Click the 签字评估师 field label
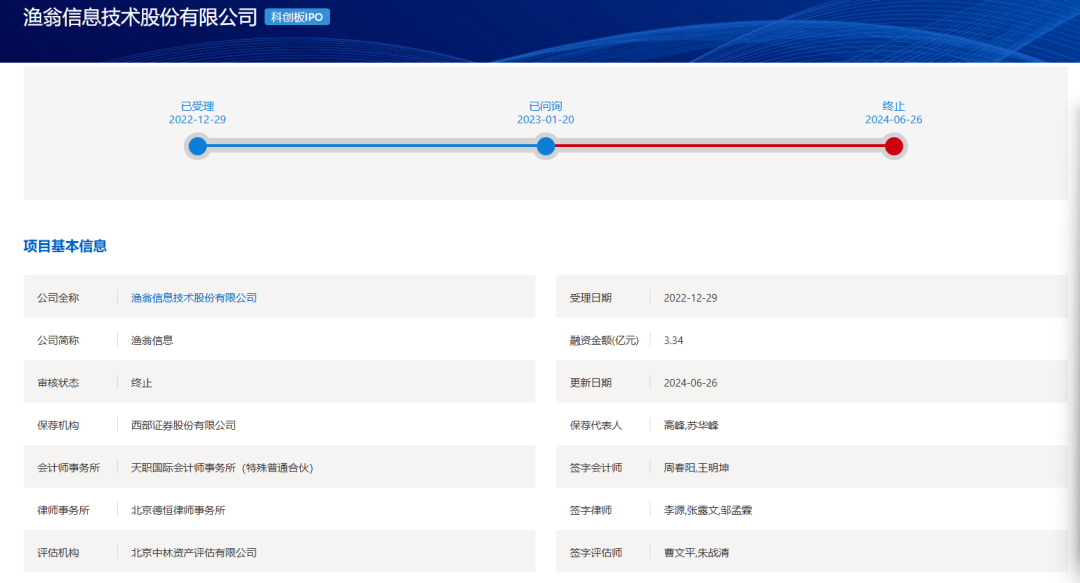1080x583 pixels. coord(596,553)
